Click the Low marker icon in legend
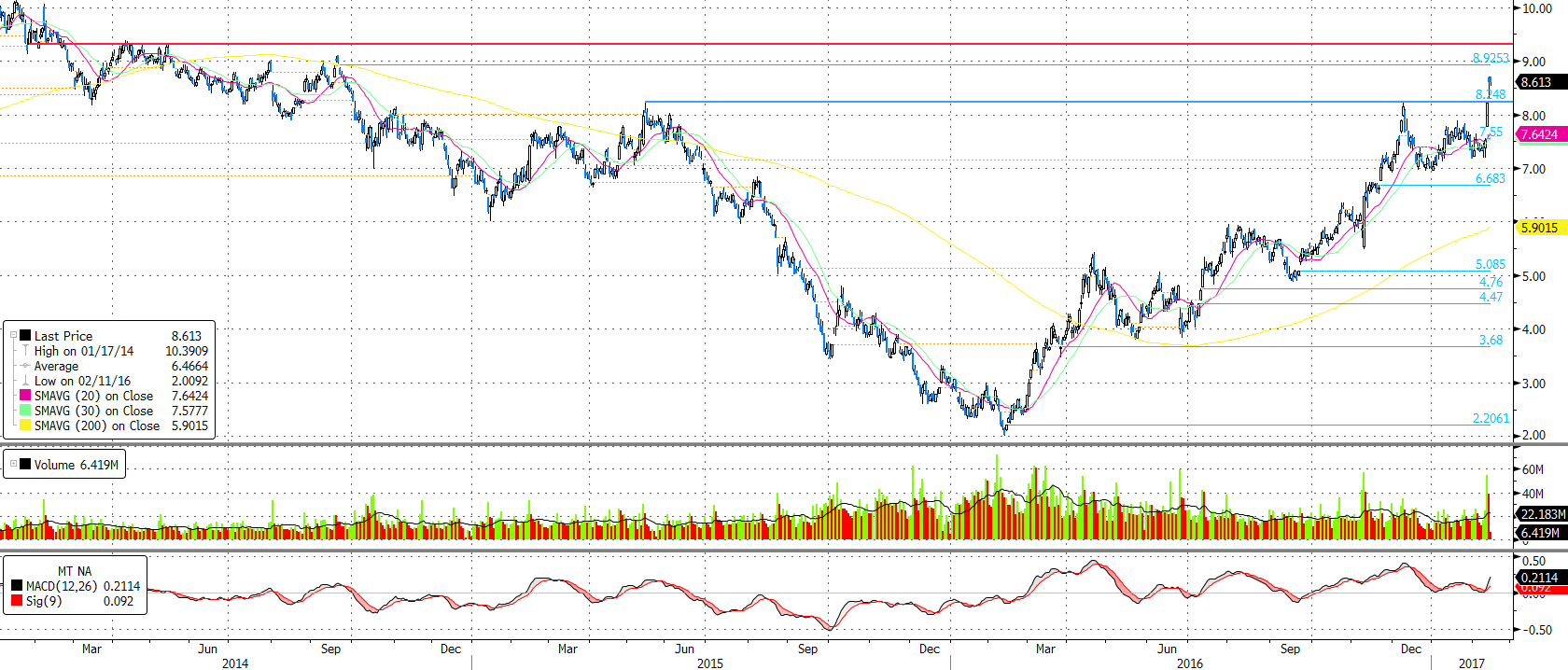This screenshot has height=670, width=1568. coord(26,381)
